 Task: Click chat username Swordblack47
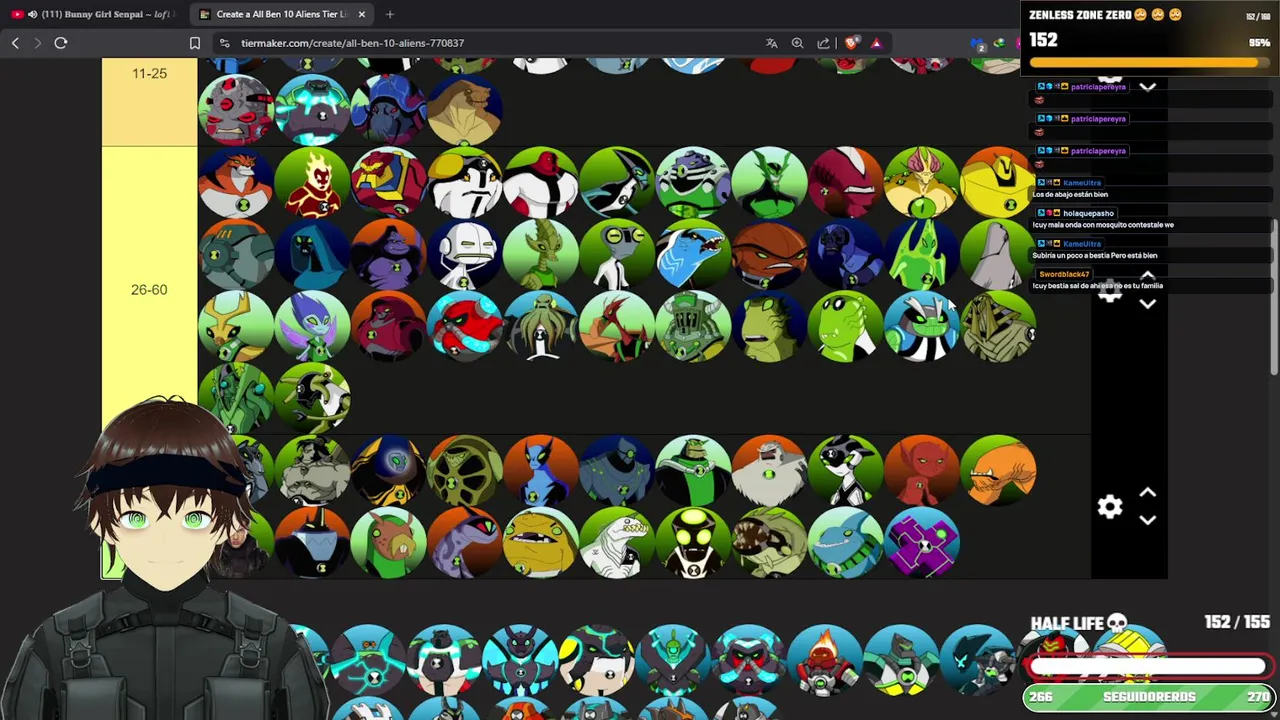point(1064,274)
